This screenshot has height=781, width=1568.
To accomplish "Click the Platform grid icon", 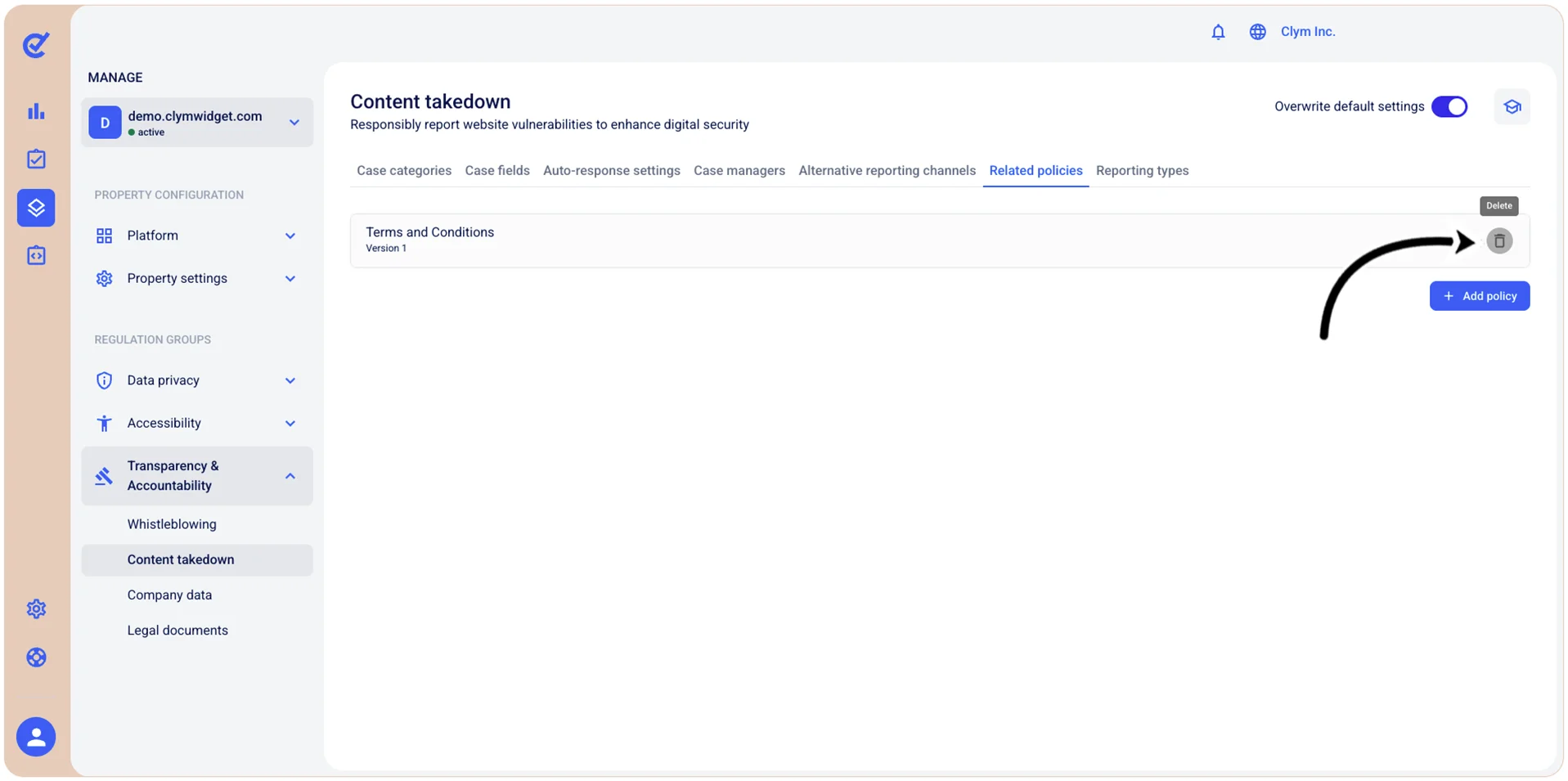I will point(104,236).
